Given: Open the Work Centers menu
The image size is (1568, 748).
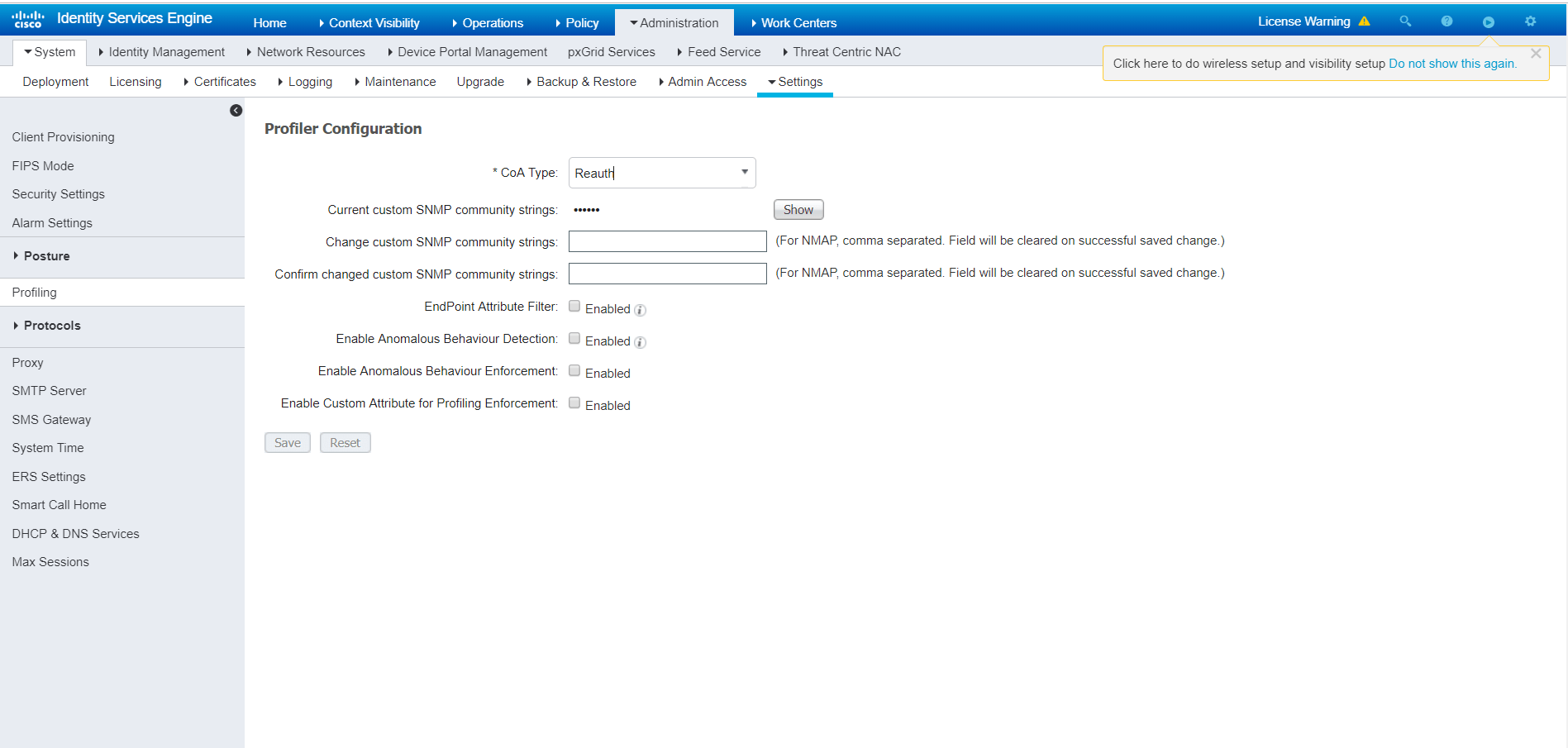Looking at the screenshot, I should click(794, 22).
